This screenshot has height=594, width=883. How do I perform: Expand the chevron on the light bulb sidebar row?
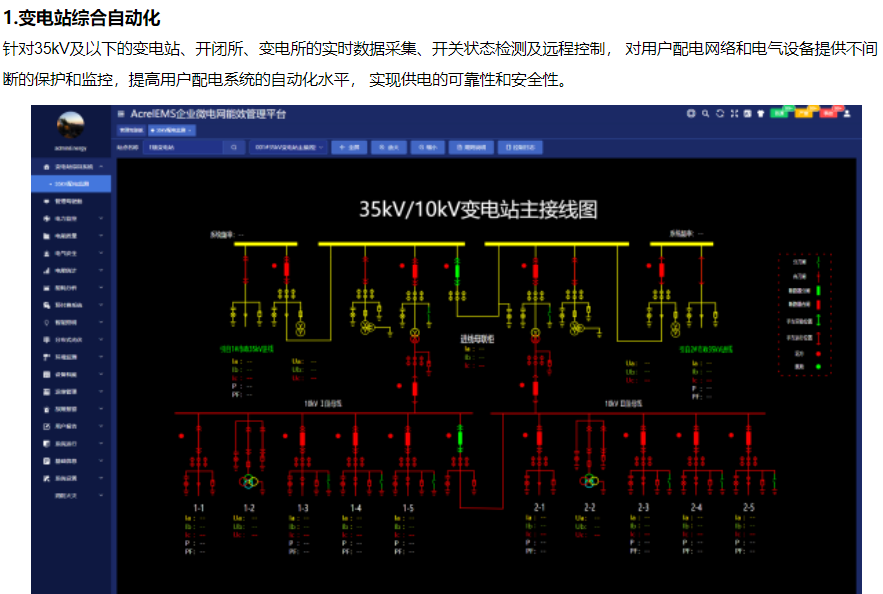(x=101, y=323)
